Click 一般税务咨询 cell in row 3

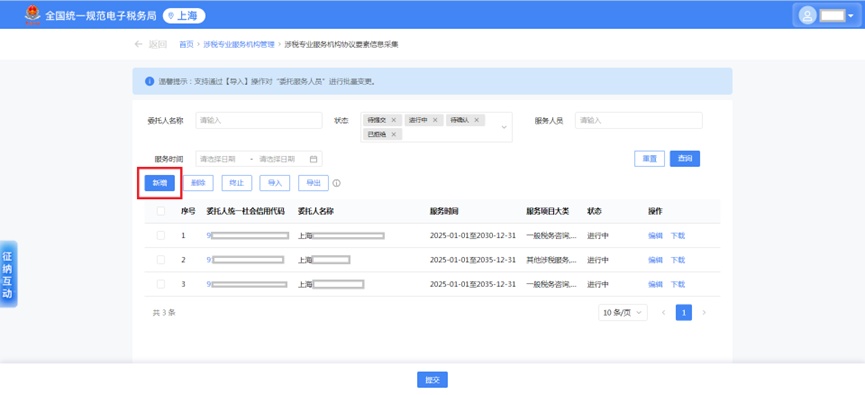[552, 284]
